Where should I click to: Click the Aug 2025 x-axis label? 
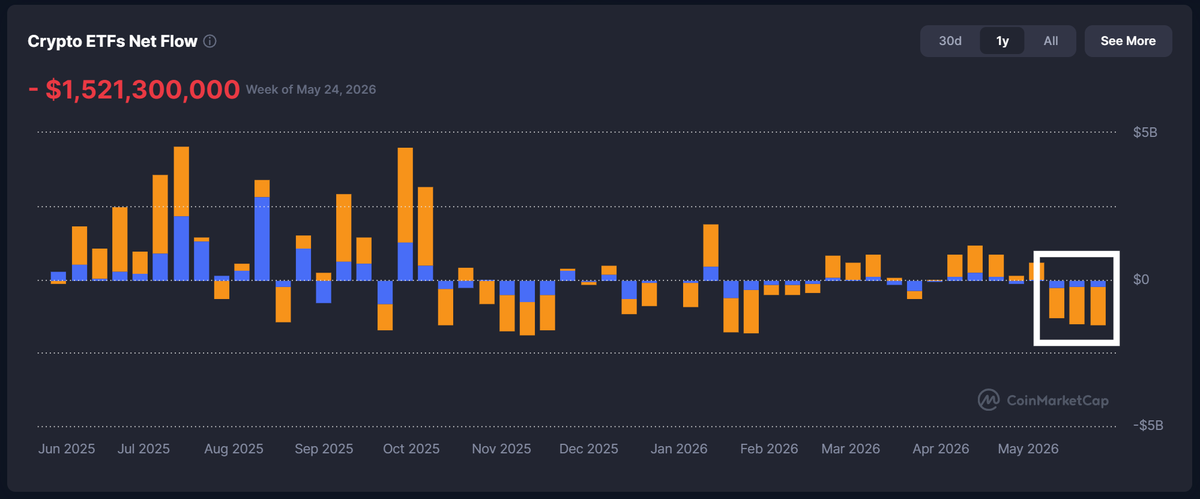[x=235, y=449]
